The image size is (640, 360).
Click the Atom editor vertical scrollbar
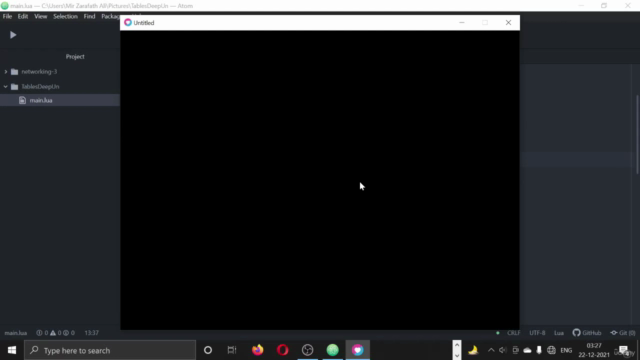(x=638, y=135)
